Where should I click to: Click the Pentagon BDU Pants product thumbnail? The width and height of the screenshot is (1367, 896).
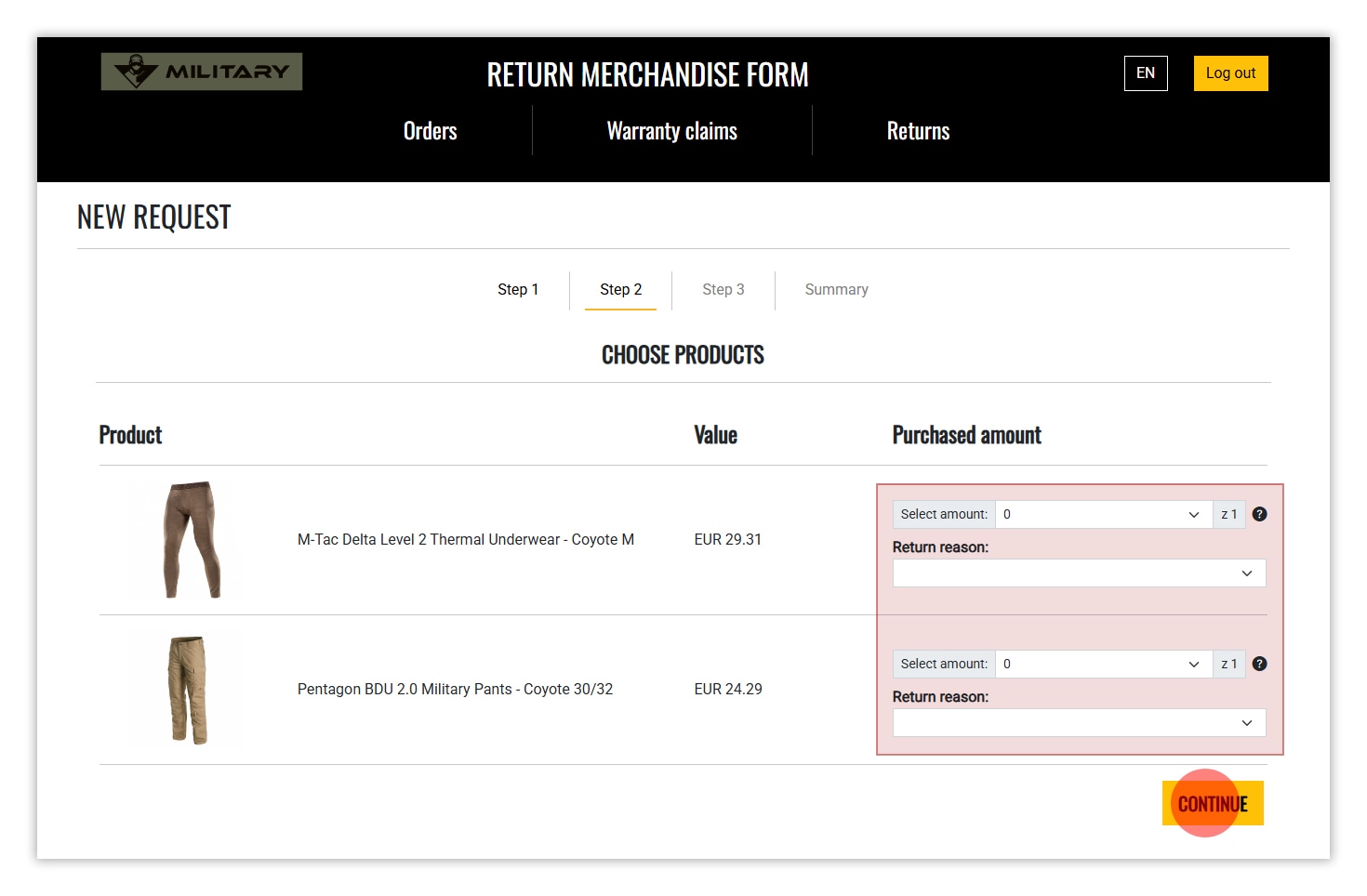(x=188, y=690)
